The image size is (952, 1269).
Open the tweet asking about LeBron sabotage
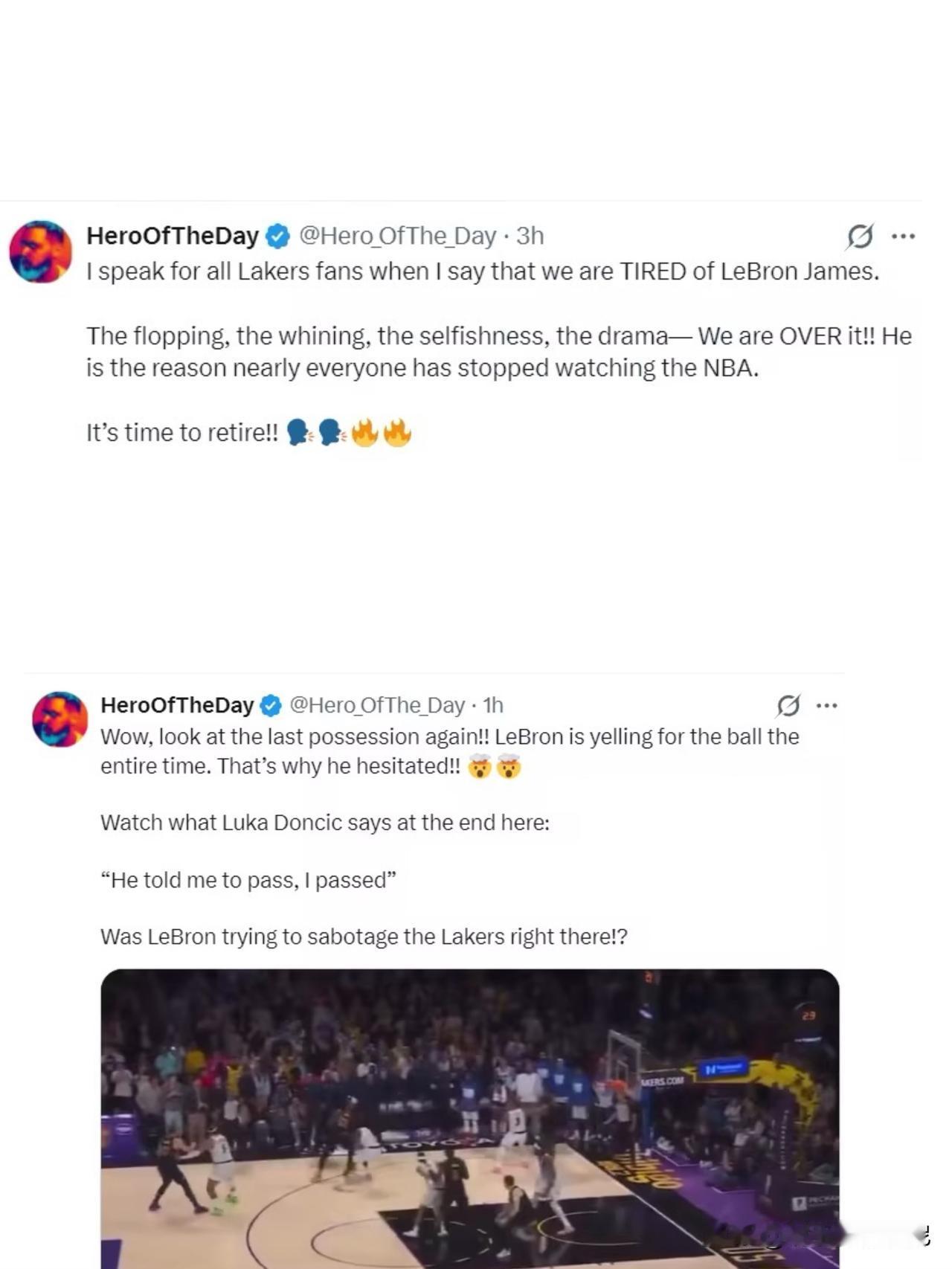coord(364,937)
